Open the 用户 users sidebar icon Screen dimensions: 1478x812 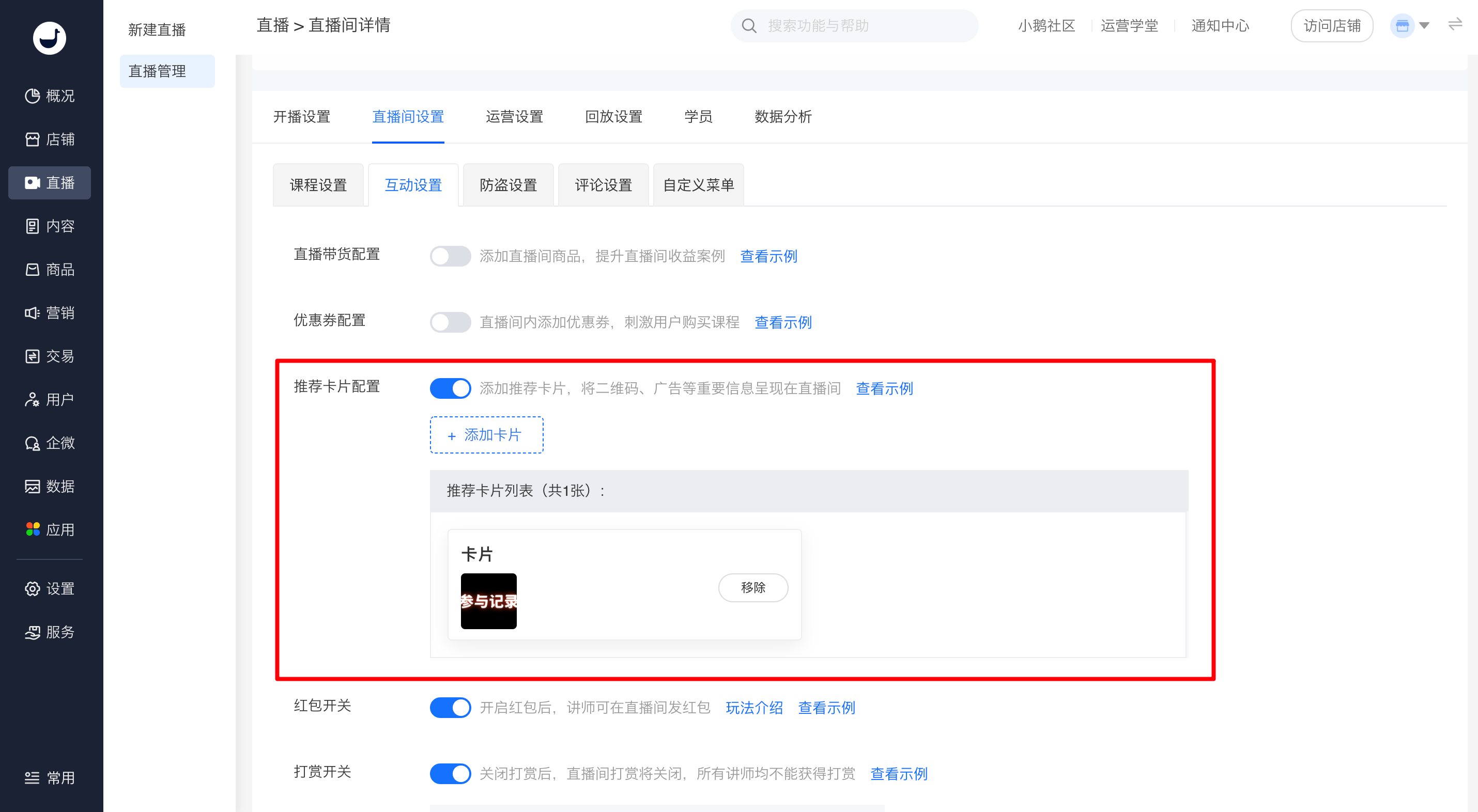pyautogui.click(x=32, y=400)
